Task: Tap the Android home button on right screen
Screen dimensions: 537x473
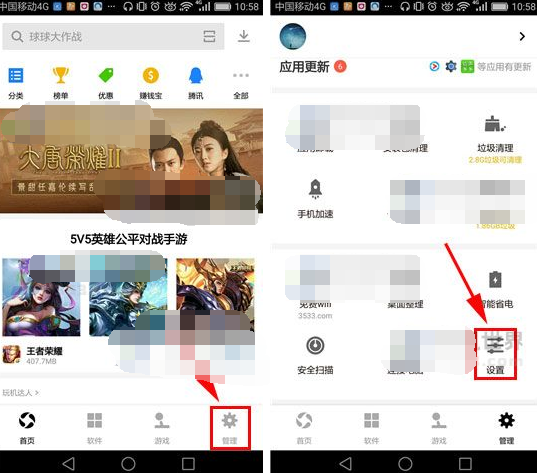Action: (405, 464)
